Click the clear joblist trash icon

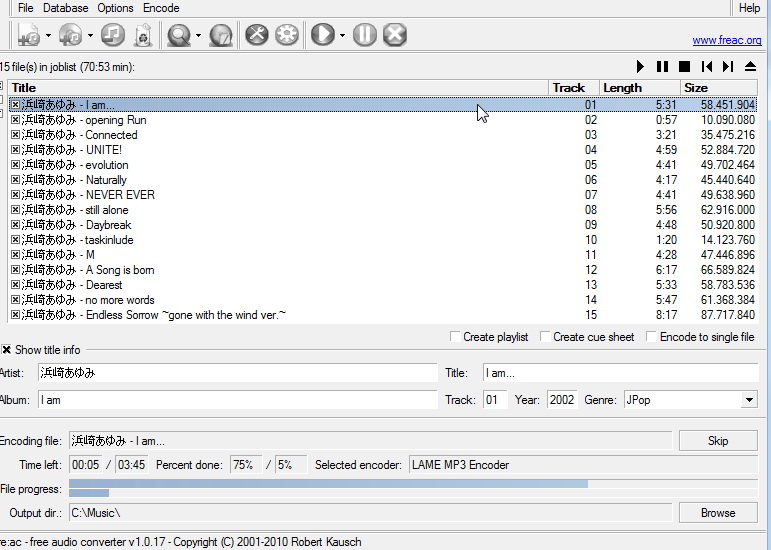point(143,35)
